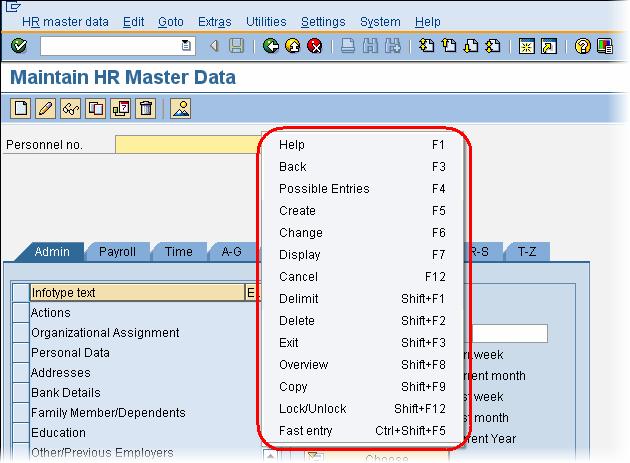This screenshot has width=630, height=463.
Task: Click the Delete trash can icon
Action: [x=146, y=108]
